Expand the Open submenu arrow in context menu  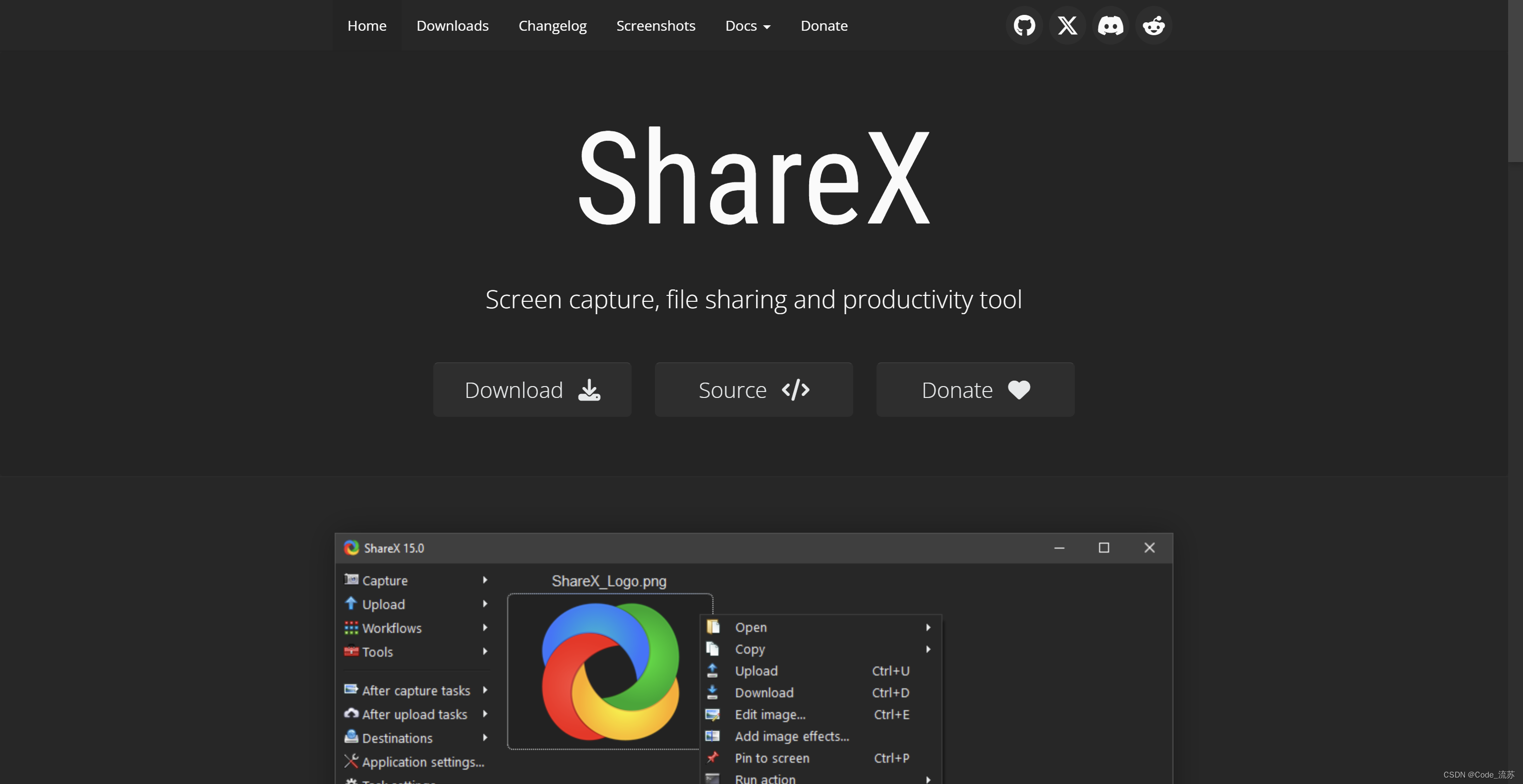(928, 627)
